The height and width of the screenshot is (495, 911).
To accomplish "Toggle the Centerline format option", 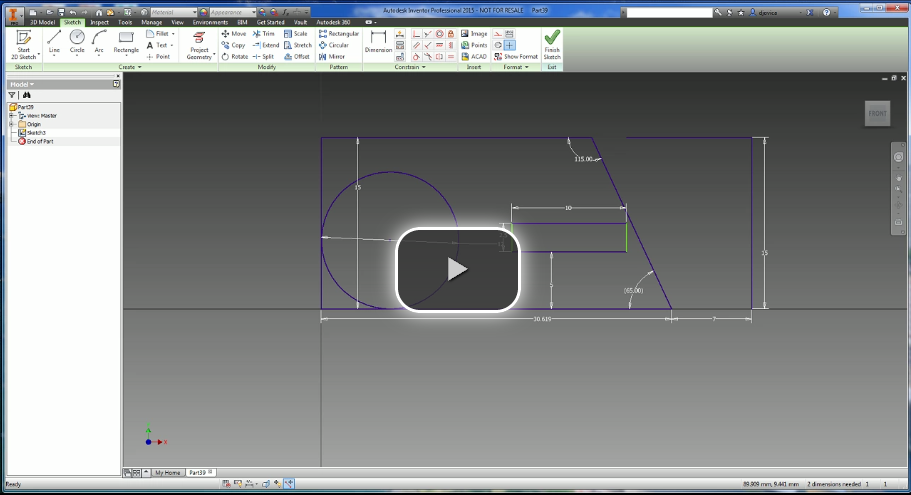I will coord(498,45).
